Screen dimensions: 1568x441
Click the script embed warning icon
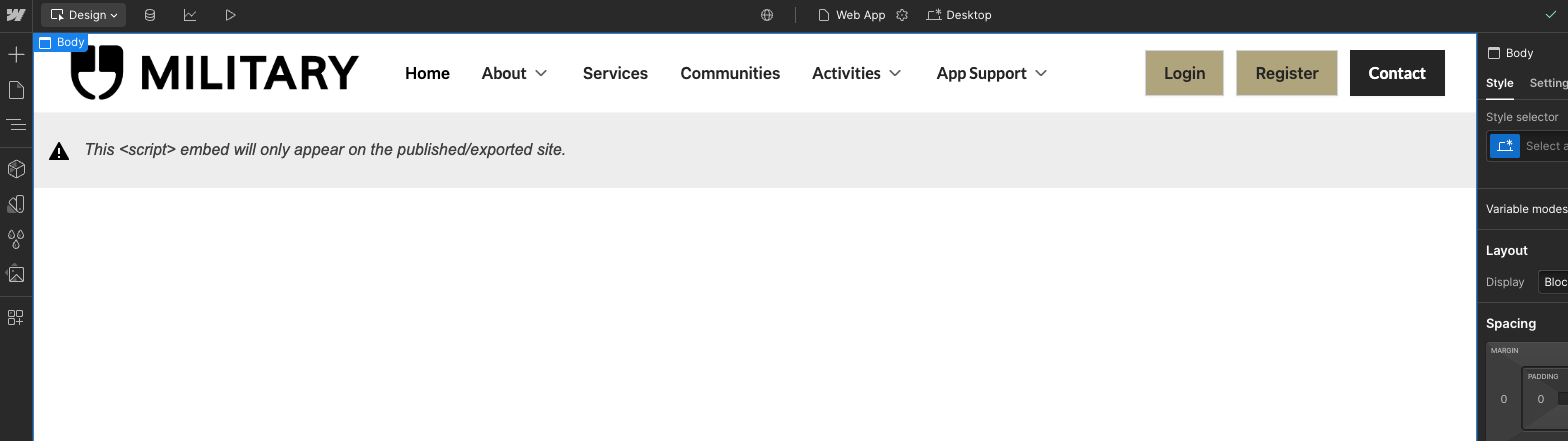(x=59, y=151)
